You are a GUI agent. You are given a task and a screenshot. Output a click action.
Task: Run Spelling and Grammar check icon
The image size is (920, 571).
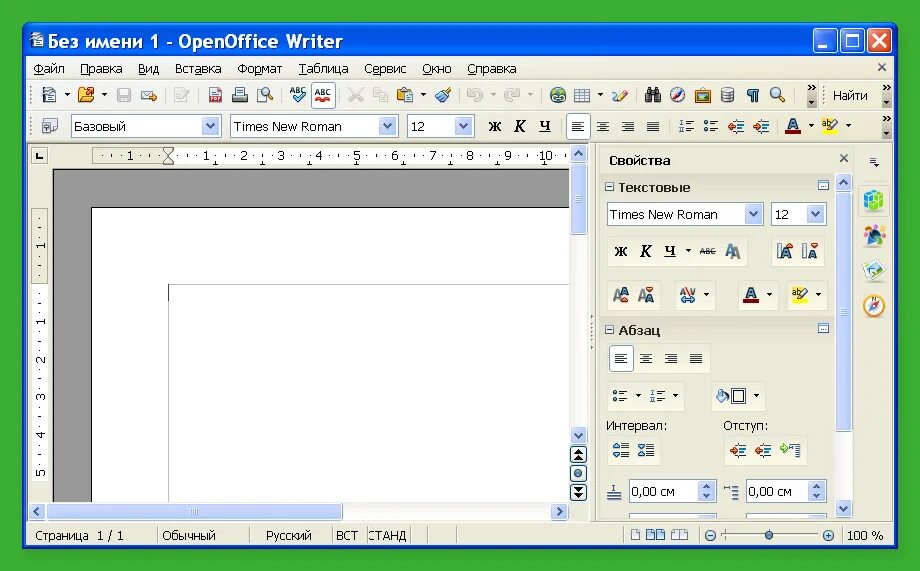297,94
